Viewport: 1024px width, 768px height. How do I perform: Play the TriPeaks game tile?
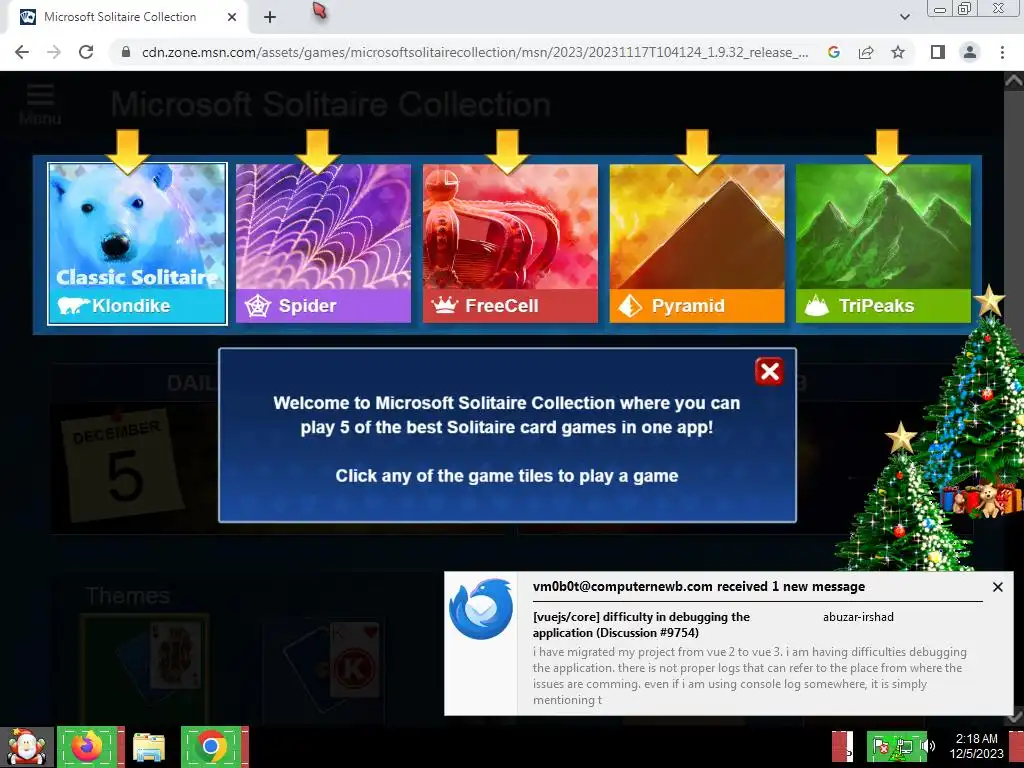pos(883,244)
